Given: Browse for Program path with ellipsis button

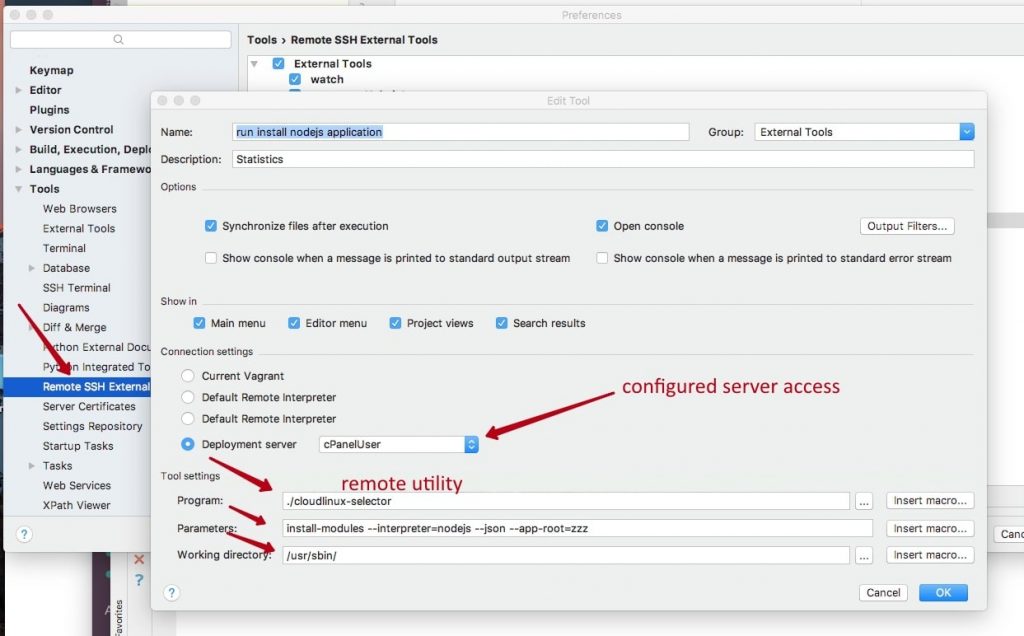Looking at the screenshot, I should (x=865, y=501).
